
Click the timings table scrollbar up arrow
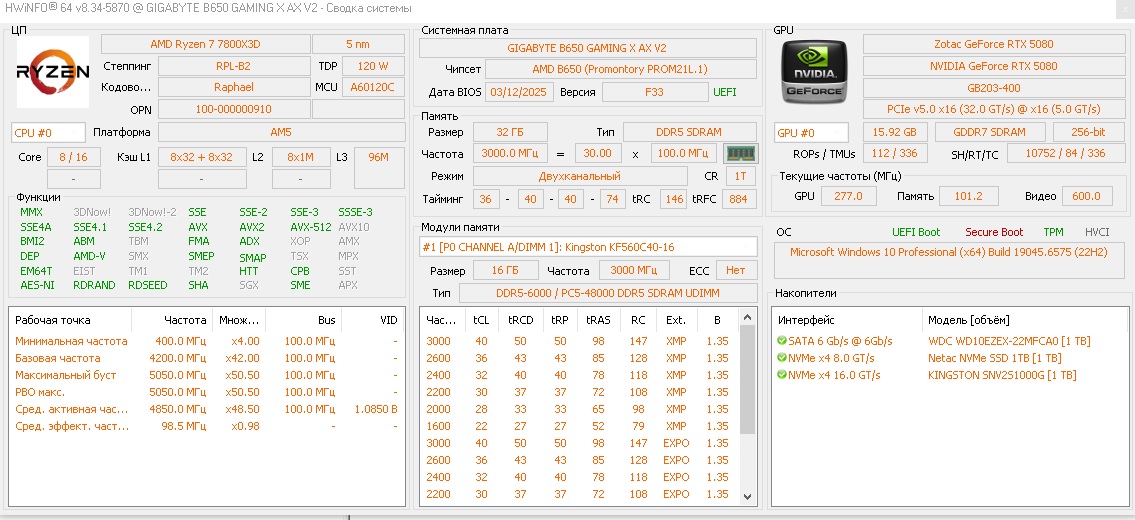pyautogui.click(x=748, y=318)
